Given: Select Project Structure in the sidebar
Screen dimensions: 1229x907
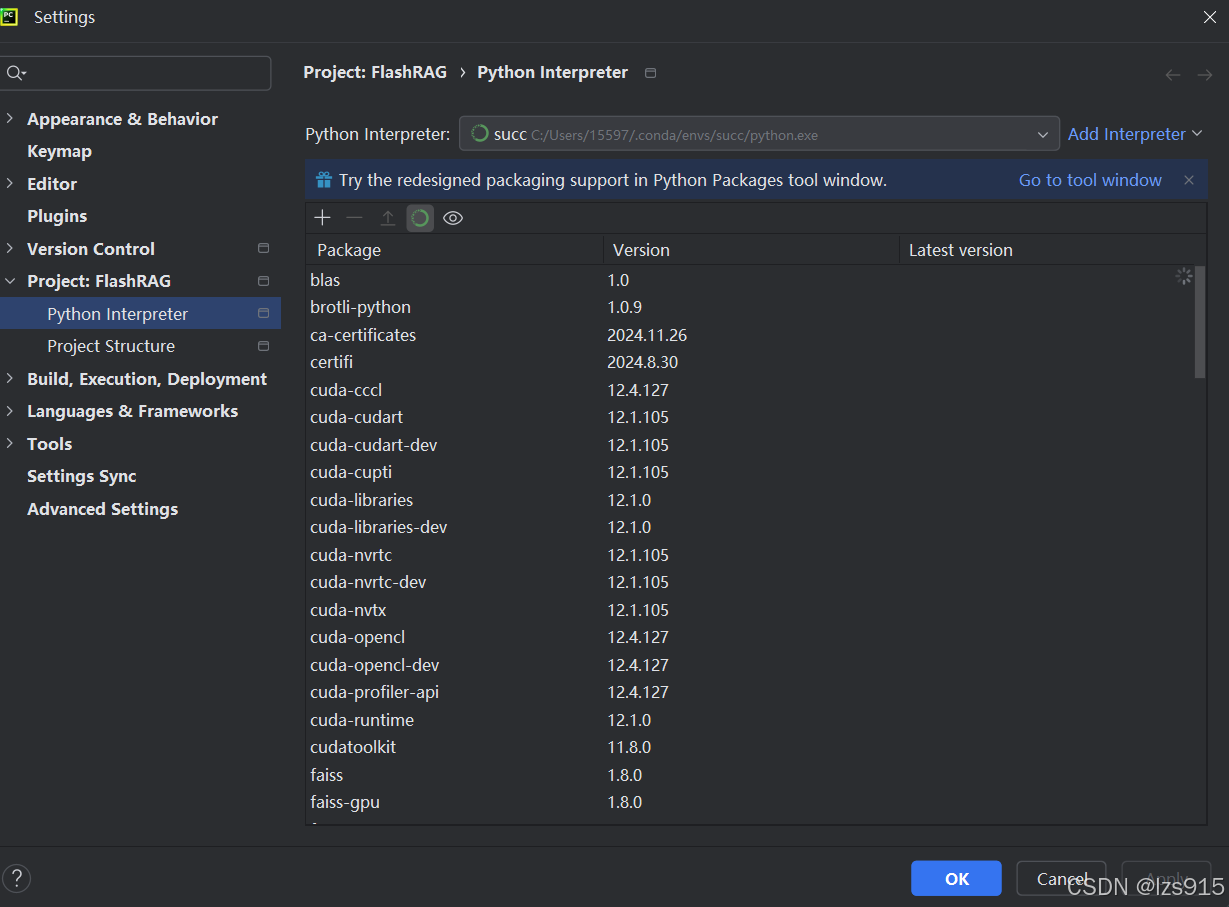Looking at the screenshot, I should [111, 346].
